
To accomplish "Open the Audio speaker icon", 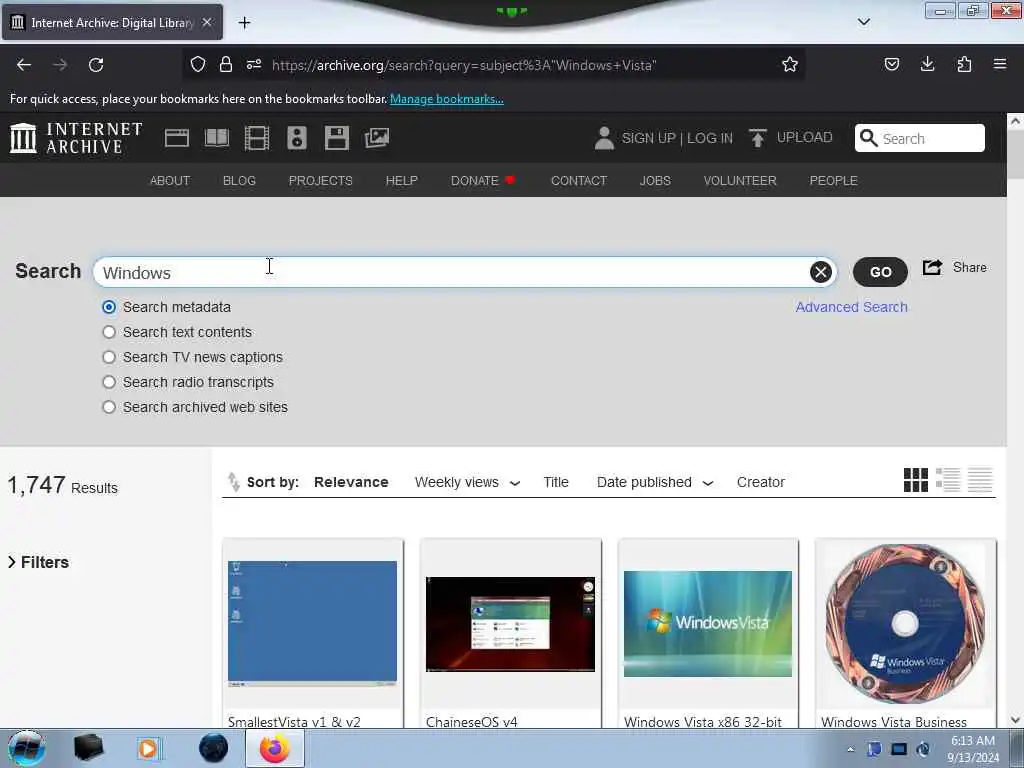I will 296,138.
